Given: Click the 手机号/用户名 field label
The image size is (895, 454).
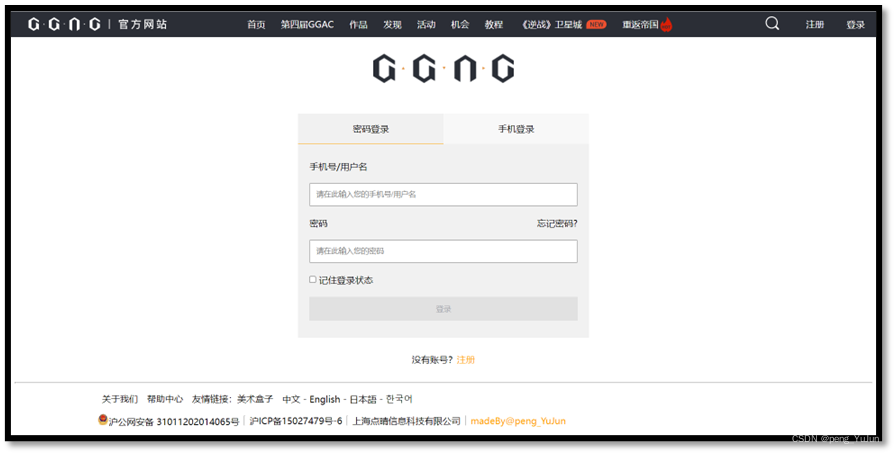Looking at the screenshot, I should tap(338, 167).
